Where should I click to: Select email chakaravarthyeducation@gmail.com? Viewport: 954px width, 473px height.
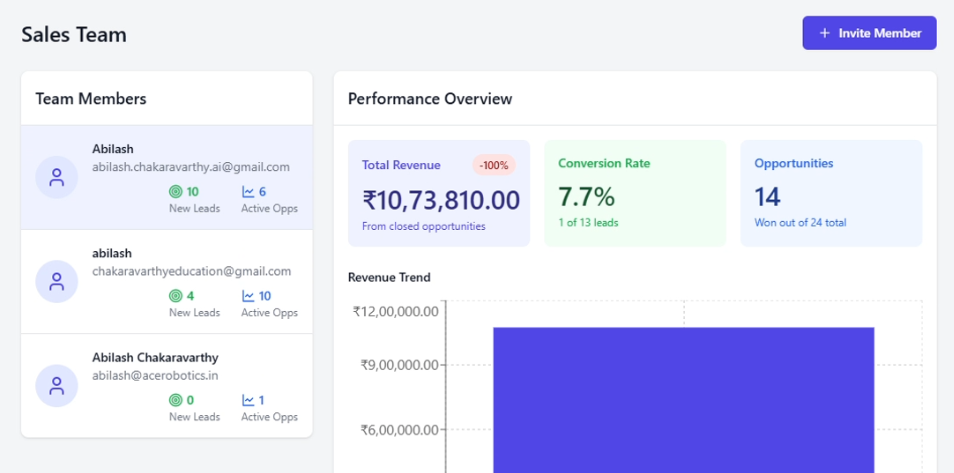192,271
